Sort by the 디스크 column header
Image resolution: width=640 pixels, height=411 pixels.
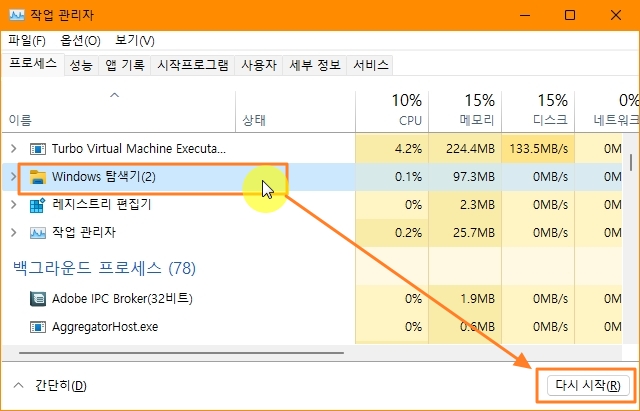tap(538, 111)
